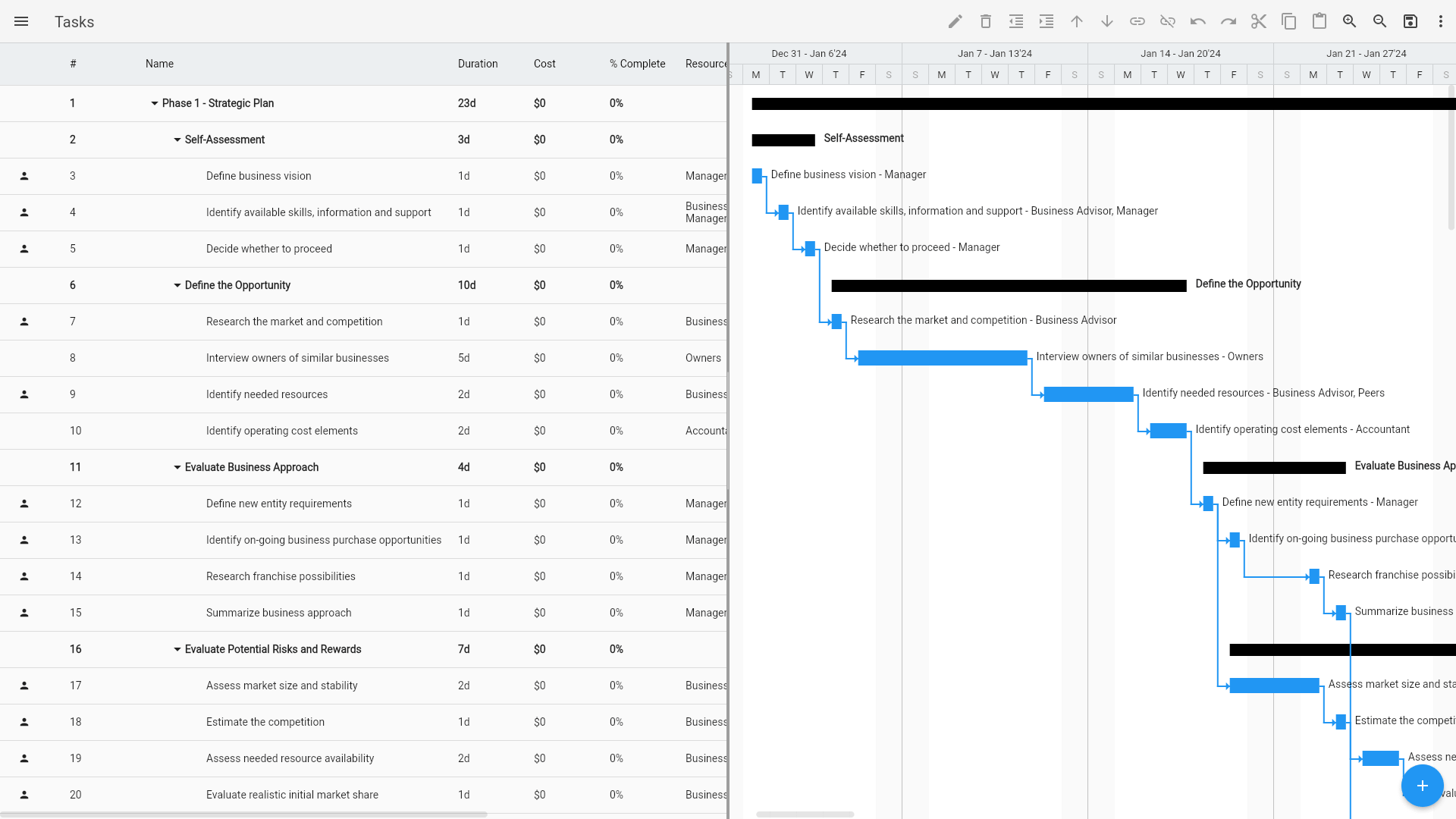Select the Interview owners of similar businesses task
Image resolution: width=1456 pixels, height=819 pixels.
[297, 358]
